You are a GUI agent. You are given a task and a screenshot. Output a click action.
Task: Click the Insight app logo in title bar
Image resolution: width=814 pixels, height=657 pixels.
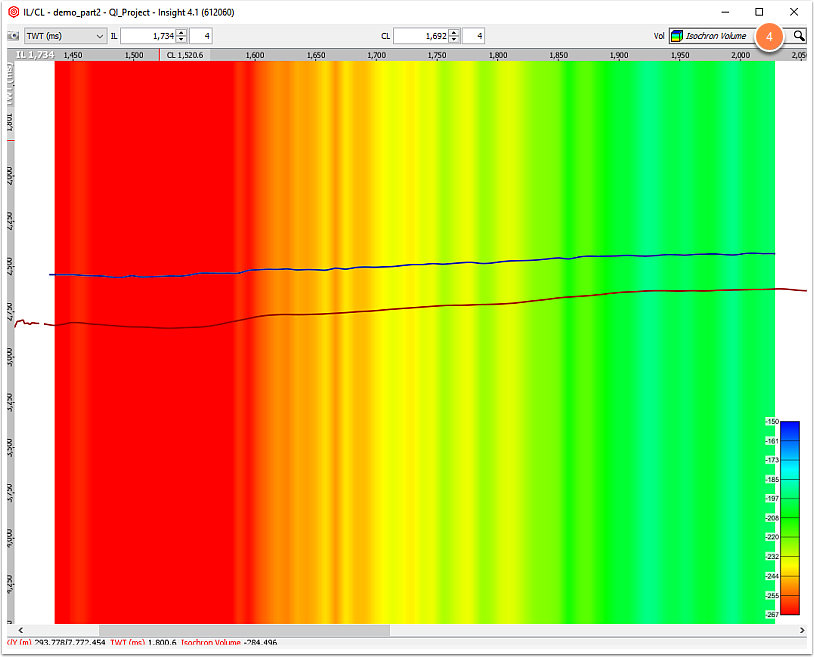coord(13,12)
